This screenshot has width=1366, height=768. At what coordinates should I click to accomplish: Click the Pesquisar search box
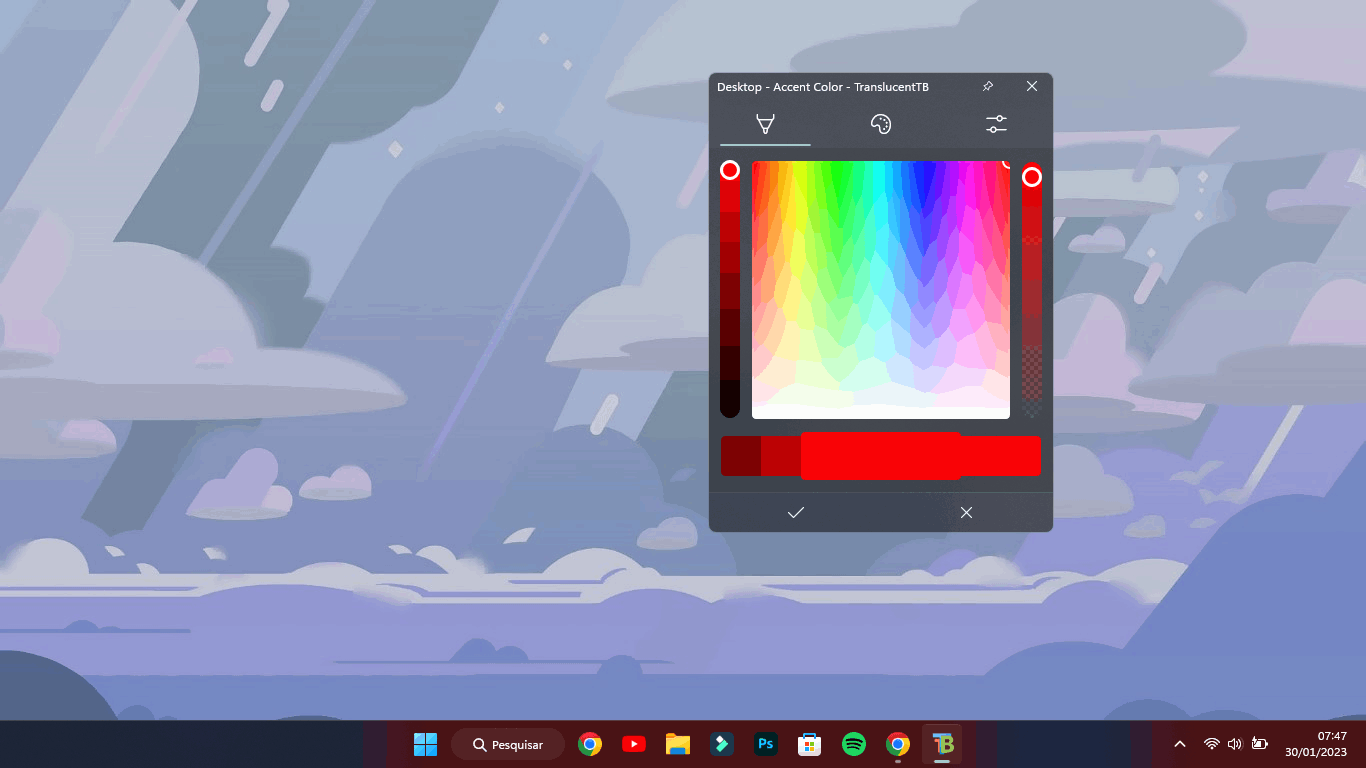point(508,744)
